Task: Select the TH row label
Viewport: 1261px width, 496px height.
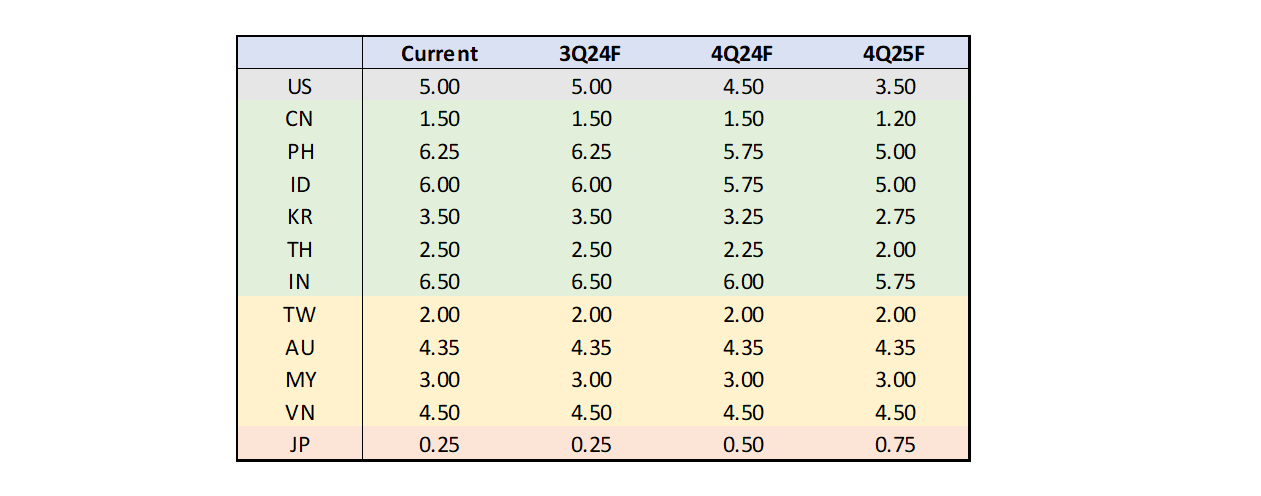Action: 299,250
